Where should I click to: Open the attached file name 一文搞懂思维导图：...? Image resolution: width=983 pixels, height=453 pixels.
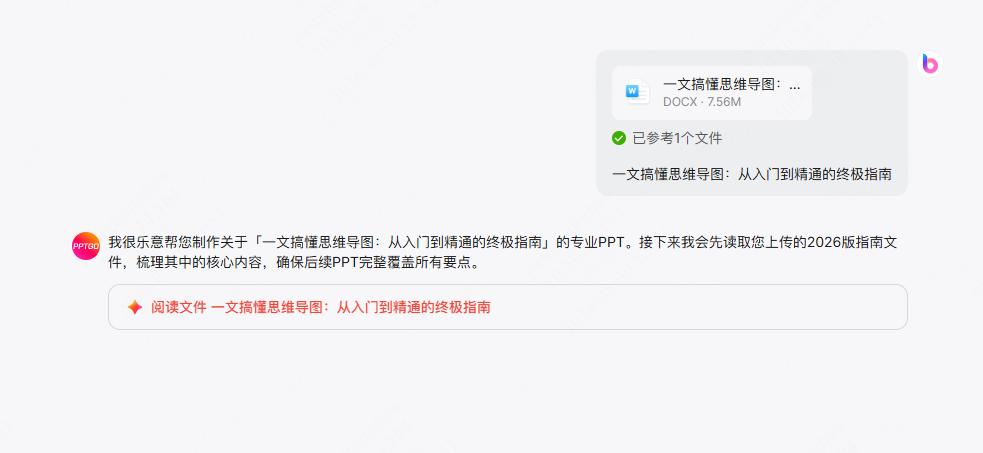coord(732,85)
